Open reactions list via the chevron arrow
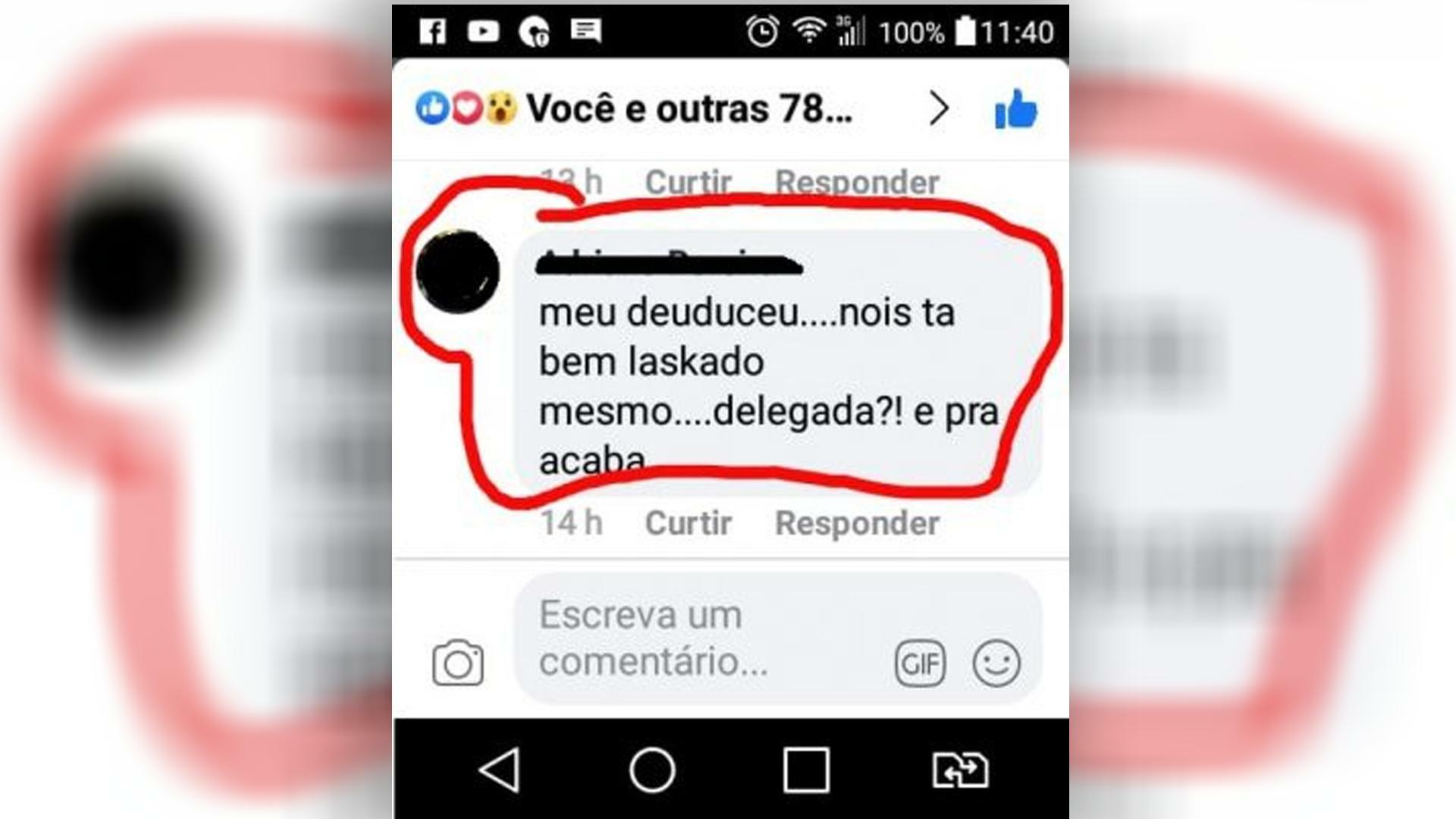Viewport: 1456px width, 819px height. 939,109
